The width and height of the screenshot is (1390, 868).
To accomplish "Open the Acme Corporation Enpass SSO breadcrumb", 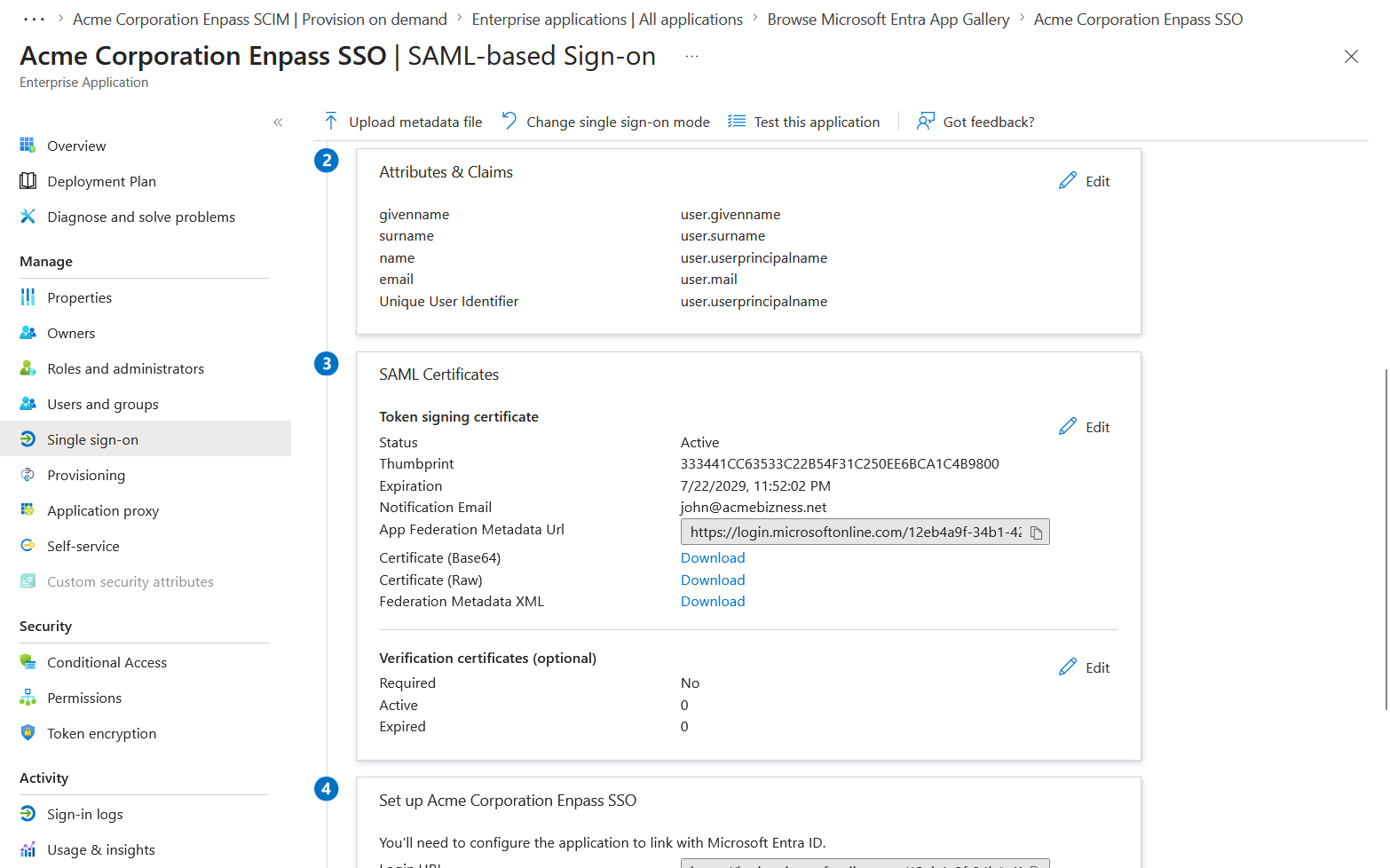I will tap(1138, 20).
